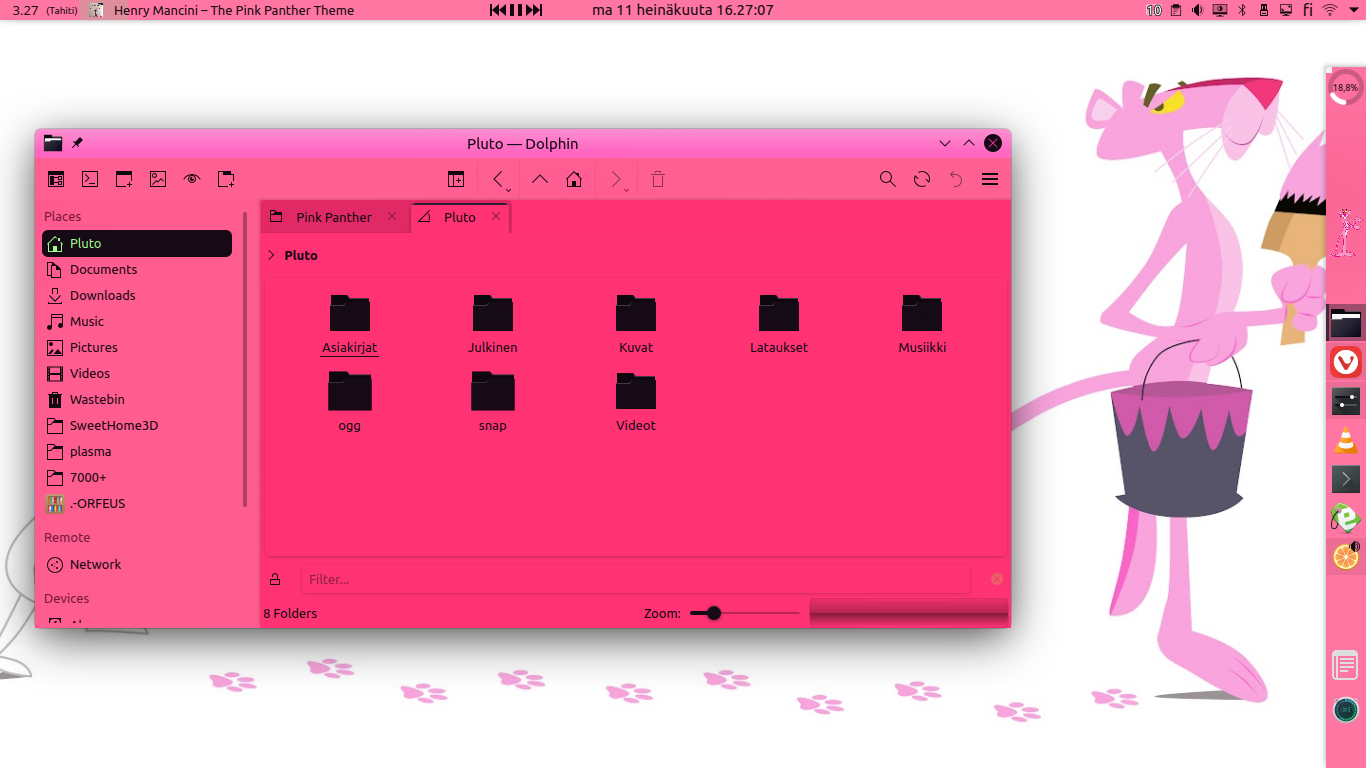Close the Pluto tab

coord(496,216)
